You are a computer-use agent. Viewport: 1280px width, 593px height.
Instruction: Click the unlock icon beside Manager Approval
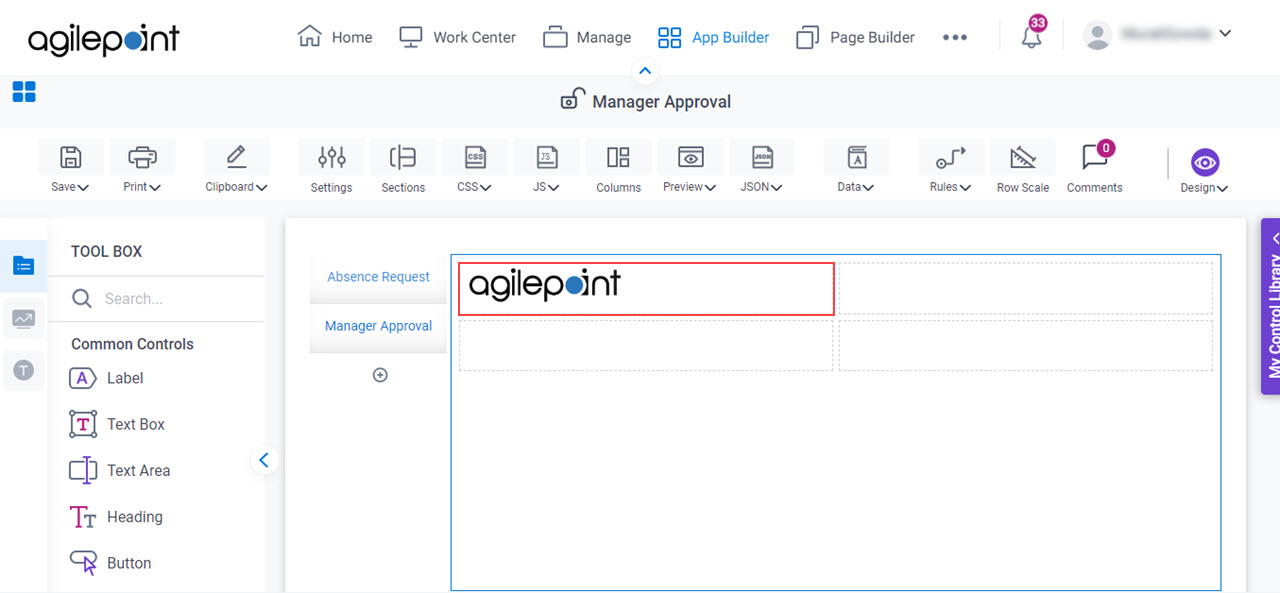(572, 99)
